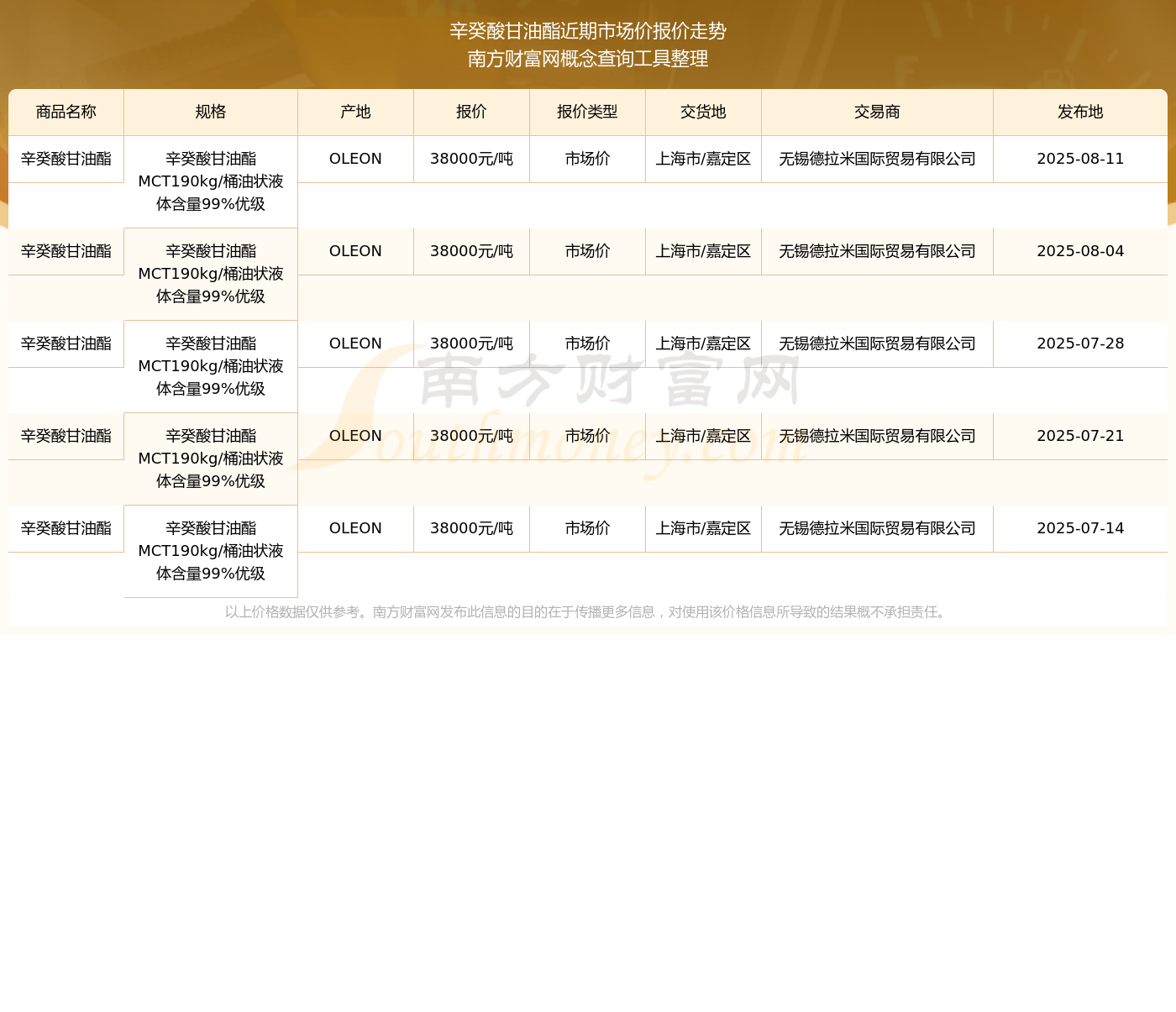Select price 38000元/吨 in the 2025-08-04 row

pyautogui.click(x=472, y=251)
